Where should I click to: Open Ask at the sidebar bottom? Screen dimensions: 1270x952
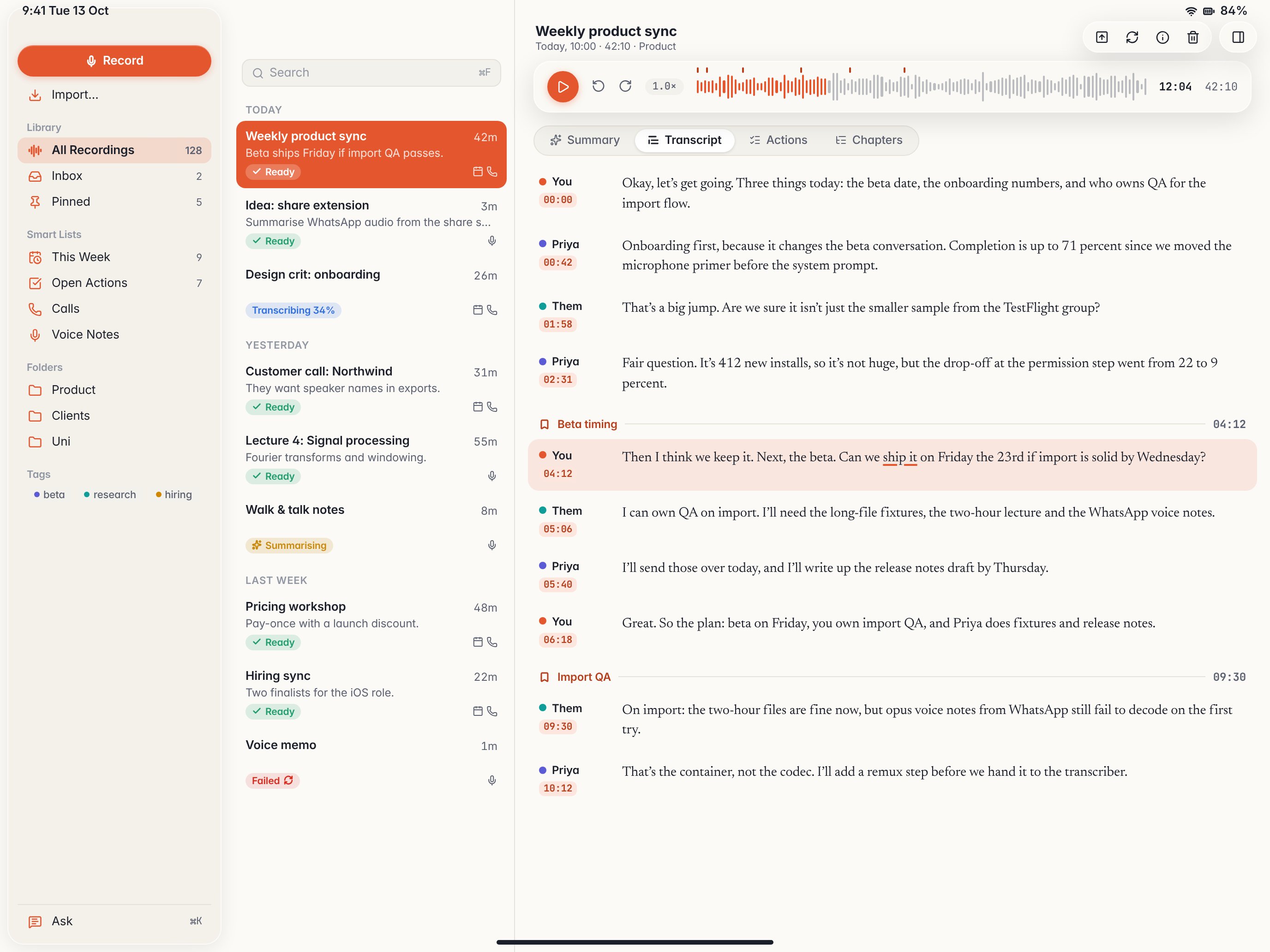(114, 922)
